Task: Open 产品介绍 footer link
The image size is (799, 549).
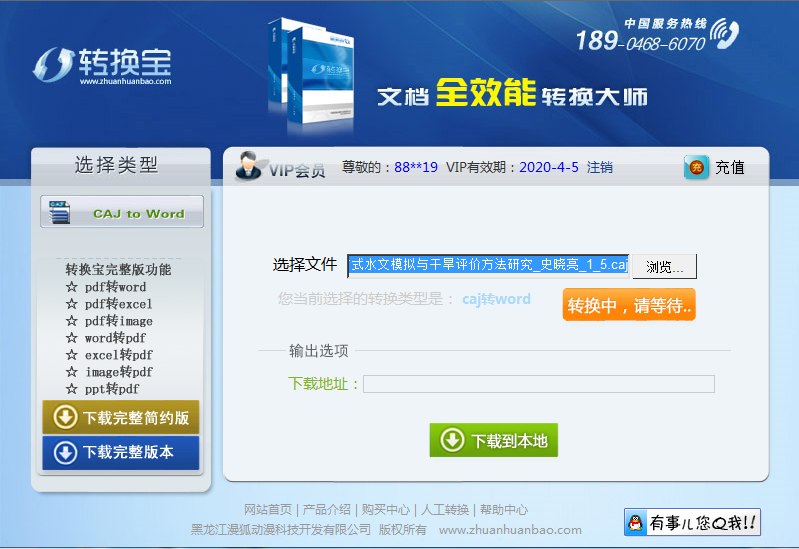Action: pos(327,509)
